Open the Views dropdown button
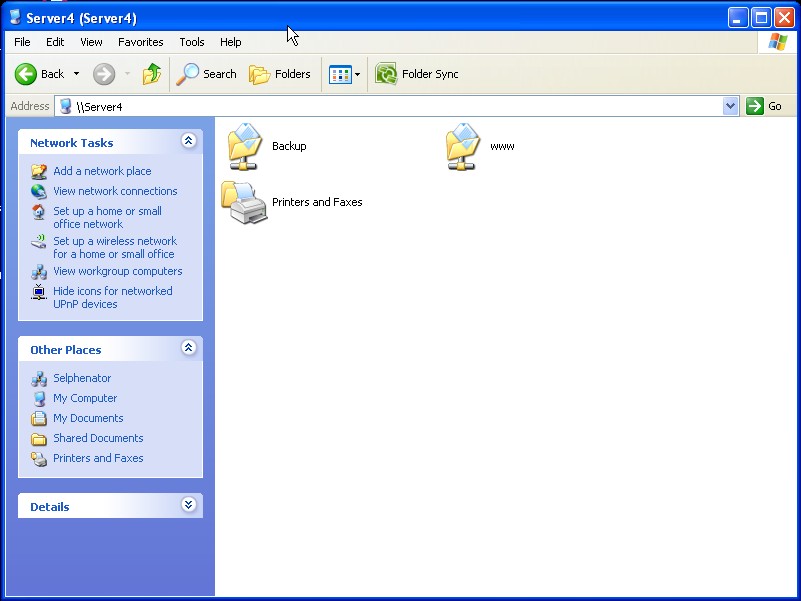Screen dimensions: 801x601 point(345,74)
